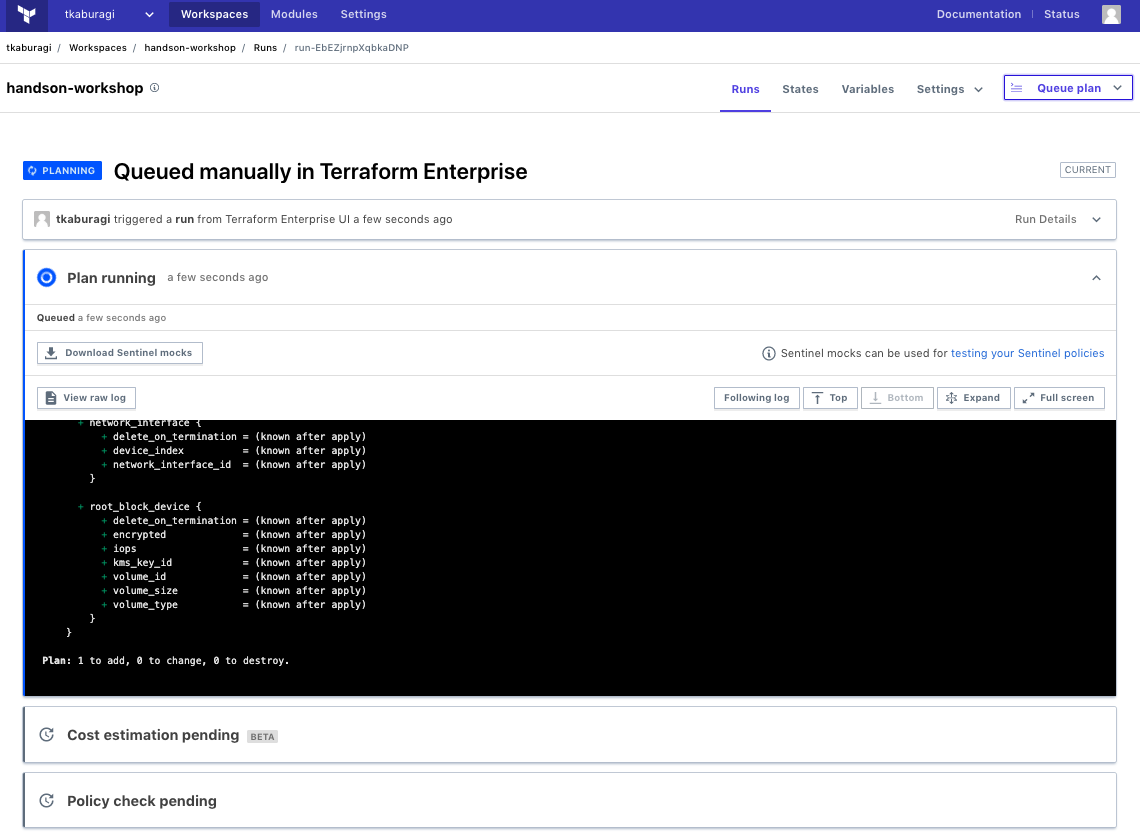Click the Terraform logo icon
1140x834 pixels.
click(27, 15)
